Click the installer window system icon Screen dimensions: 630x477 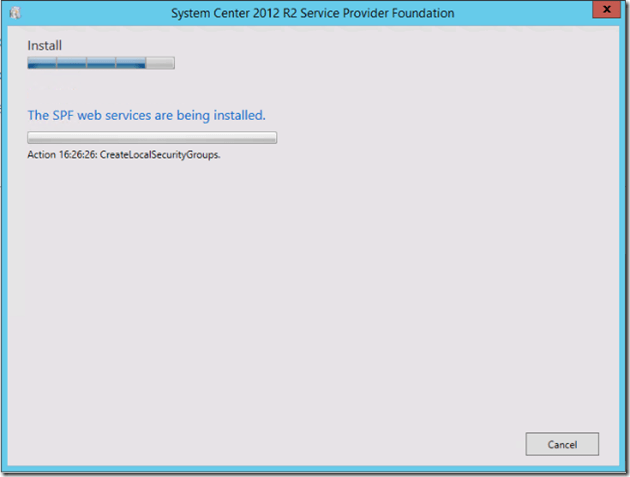click(14, 12)
